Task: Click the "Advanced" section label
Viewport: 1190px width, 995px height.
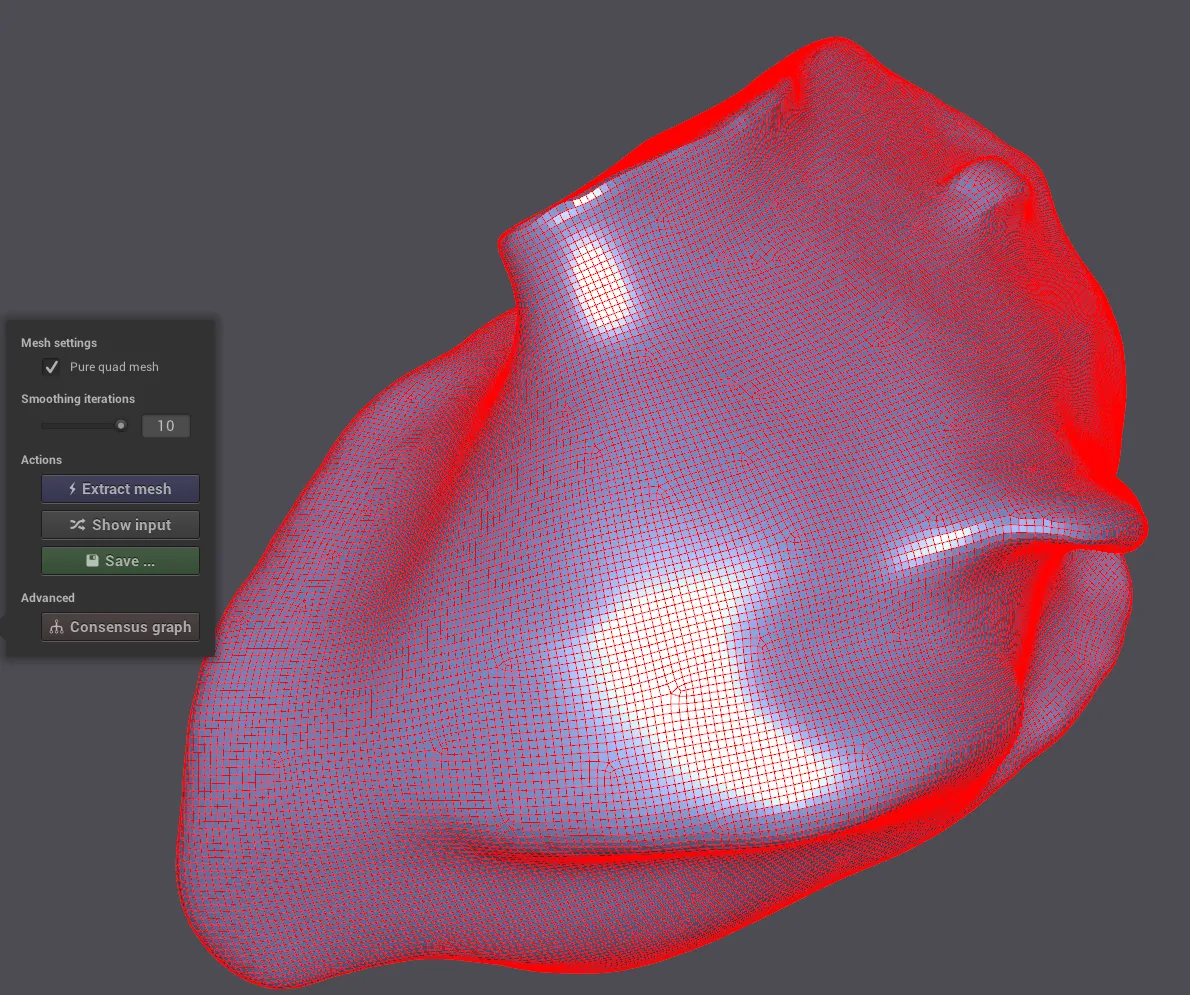Action: click(47, 598)
